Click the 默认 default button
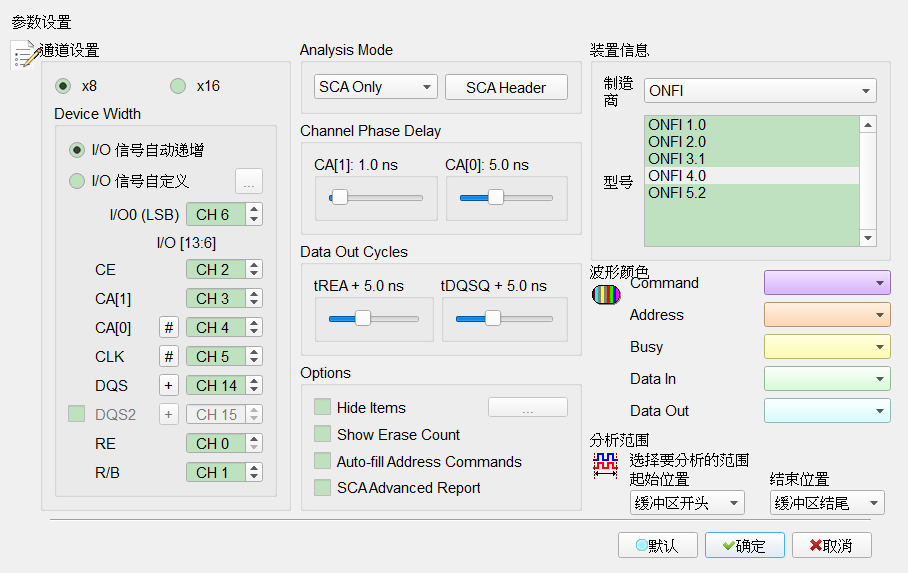908x573 pixels. (658, 545)
